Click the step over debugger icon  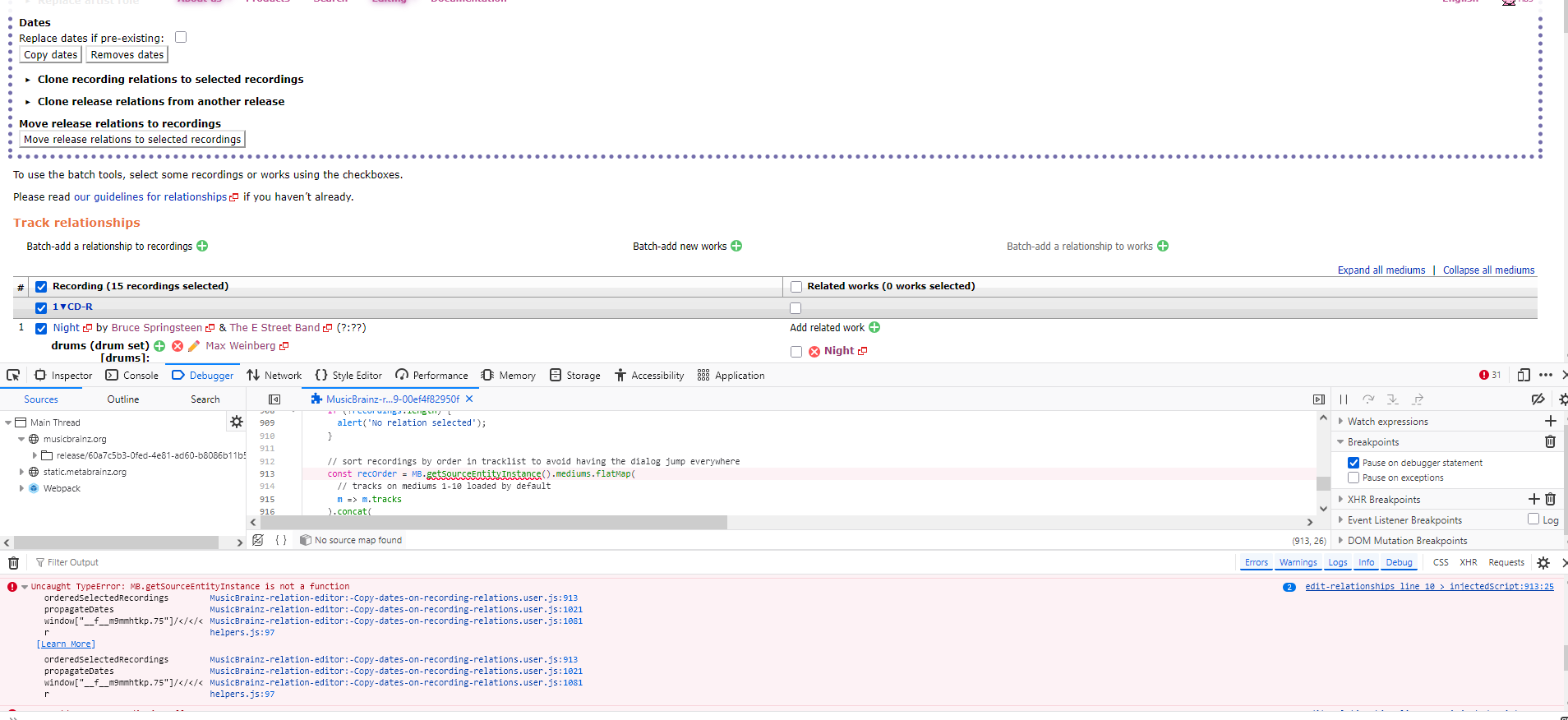click(x=1368, y=399)
